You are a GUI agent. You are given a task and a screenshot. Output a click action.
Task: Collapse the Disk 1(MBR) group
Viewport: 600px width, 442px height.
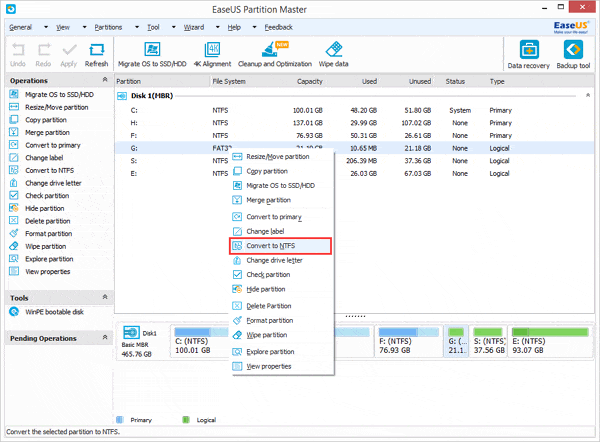tap(588, 95)
